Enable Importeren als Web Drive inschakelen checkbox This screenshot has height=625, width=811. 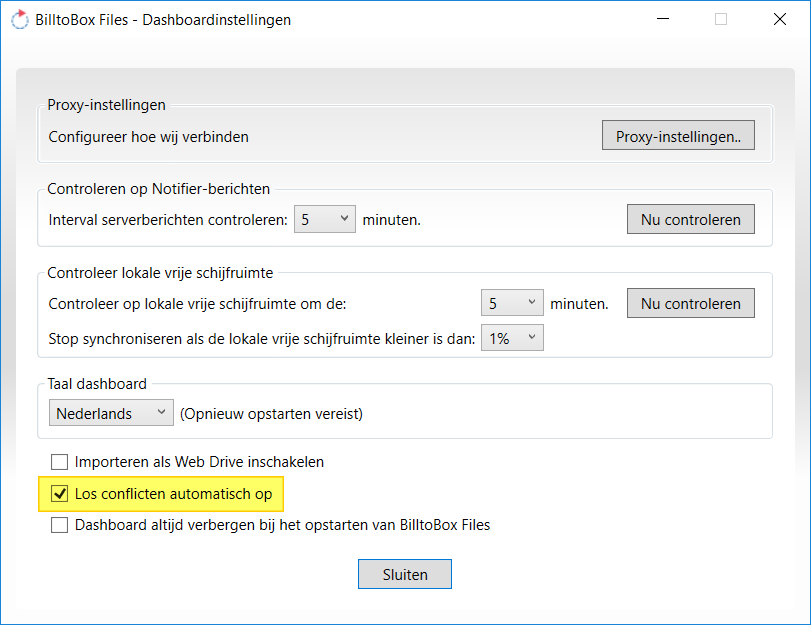pyautogui.click(x=59, y=462)
